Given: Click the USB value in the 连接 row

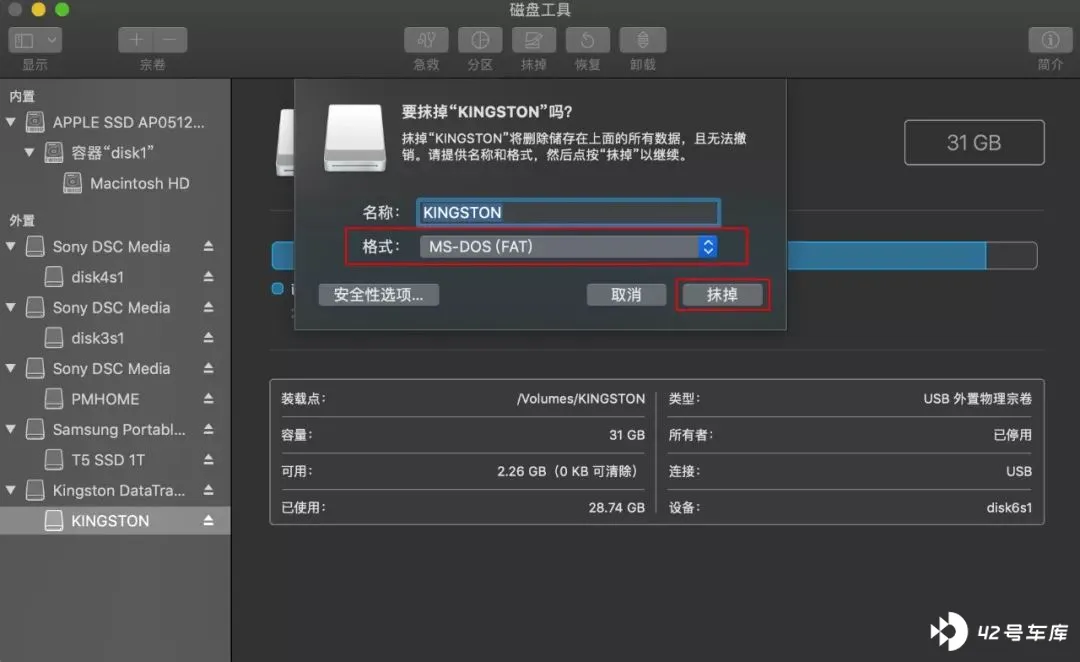Looking at the screenshot, I should [x=1019, y=471].
